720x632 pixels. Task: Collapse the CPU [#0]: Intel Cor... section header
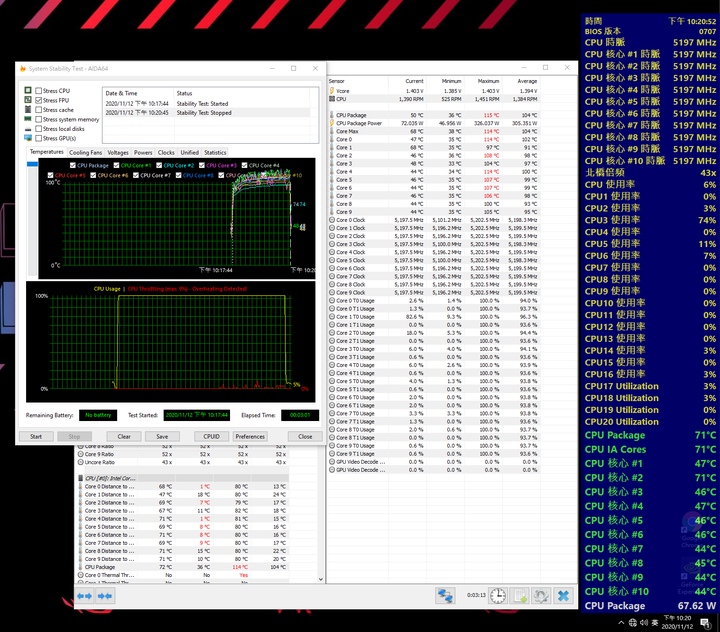click(x=182, y=478)
